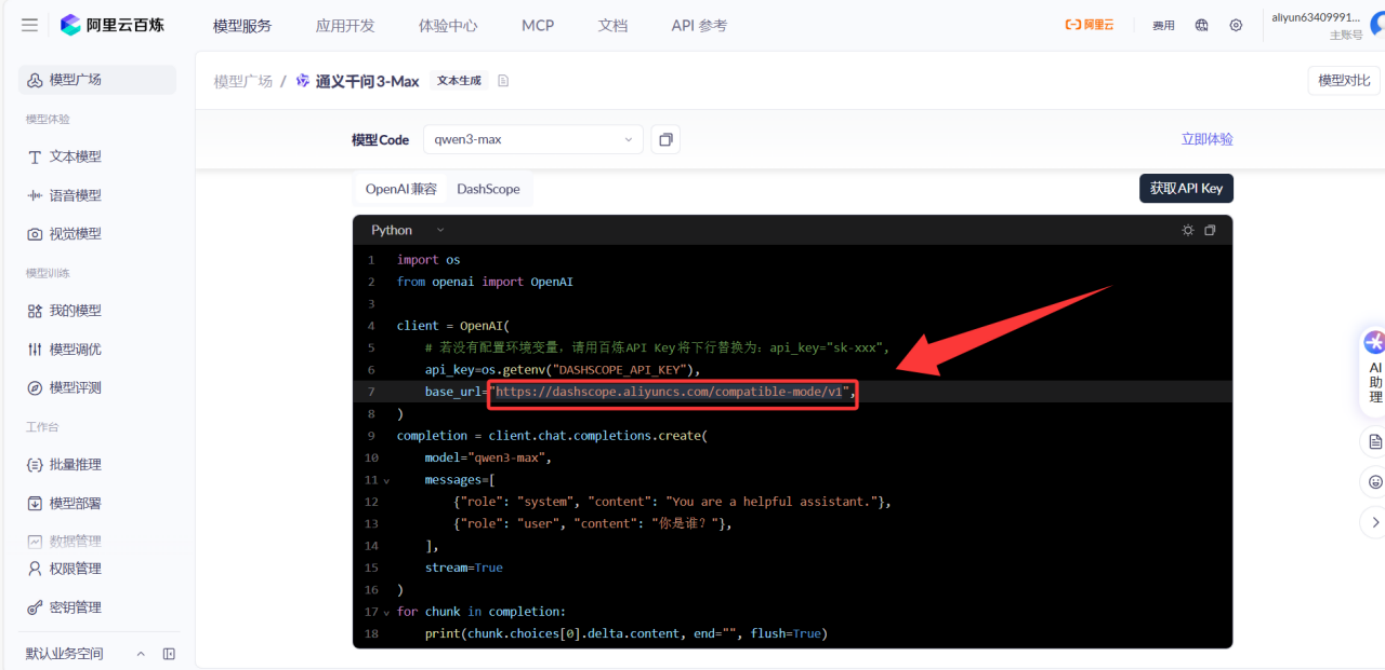Click the 获取API Key button
Viewport: 1385px width, 670px height.
(x=1186, y=189)
